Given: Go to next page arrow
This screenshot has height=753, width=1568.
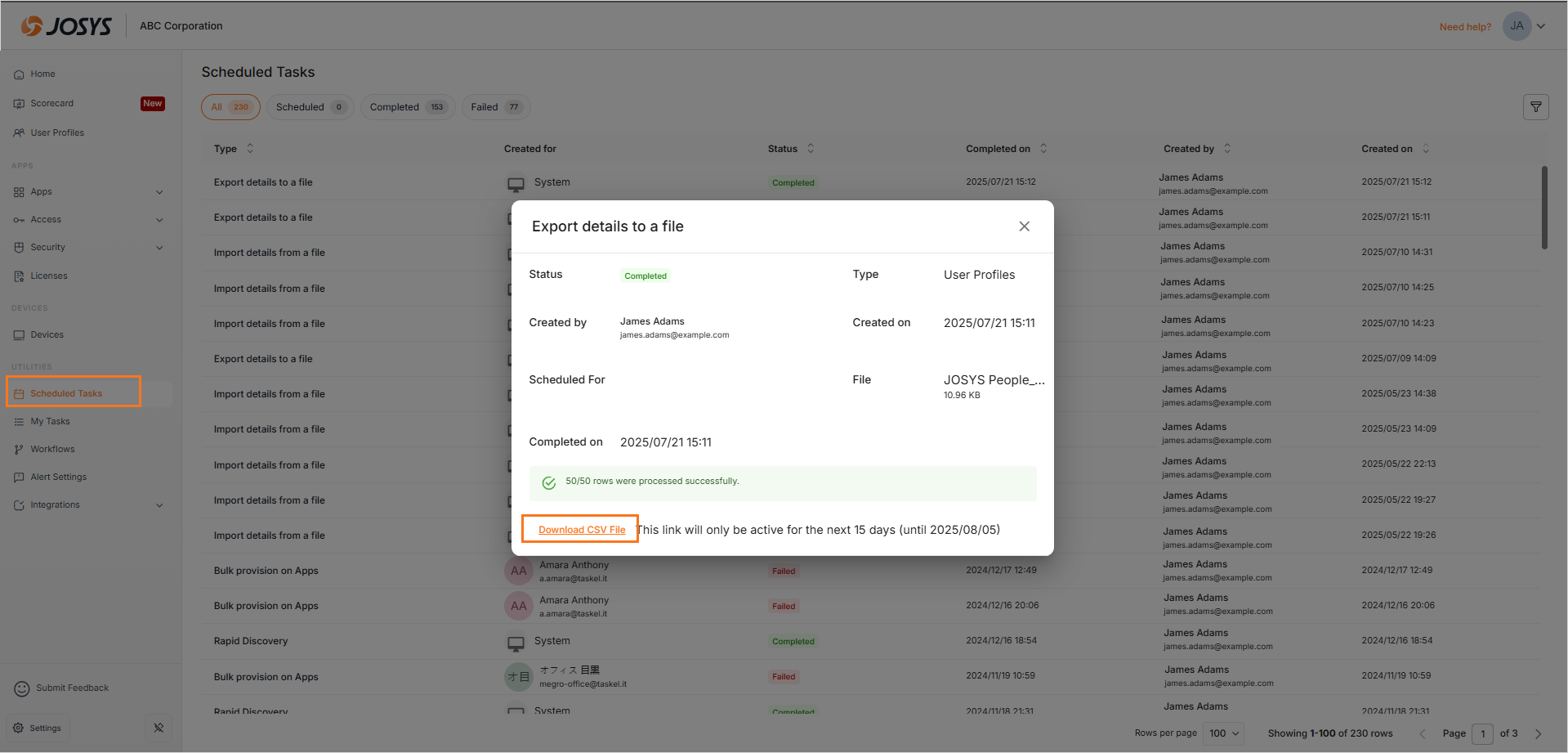Looking at the screenshot, I should 1538,733.
